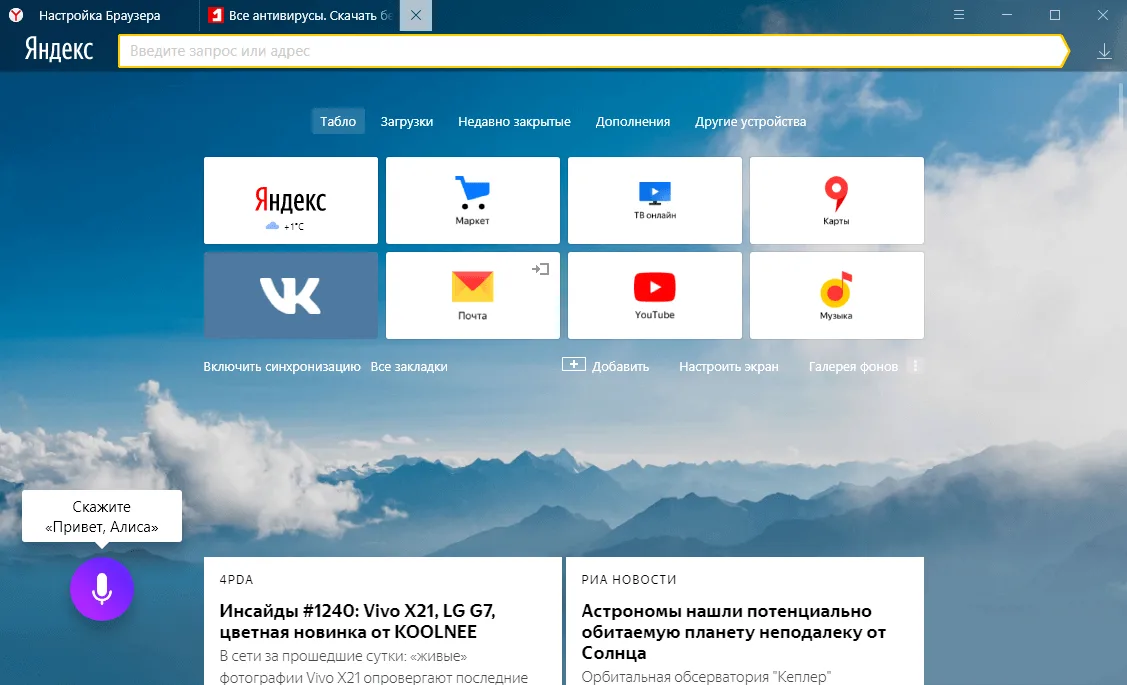Open the РИА Новости astronomers article
Viewport: 1127px width, 685px height.
(x=745, y=621)
